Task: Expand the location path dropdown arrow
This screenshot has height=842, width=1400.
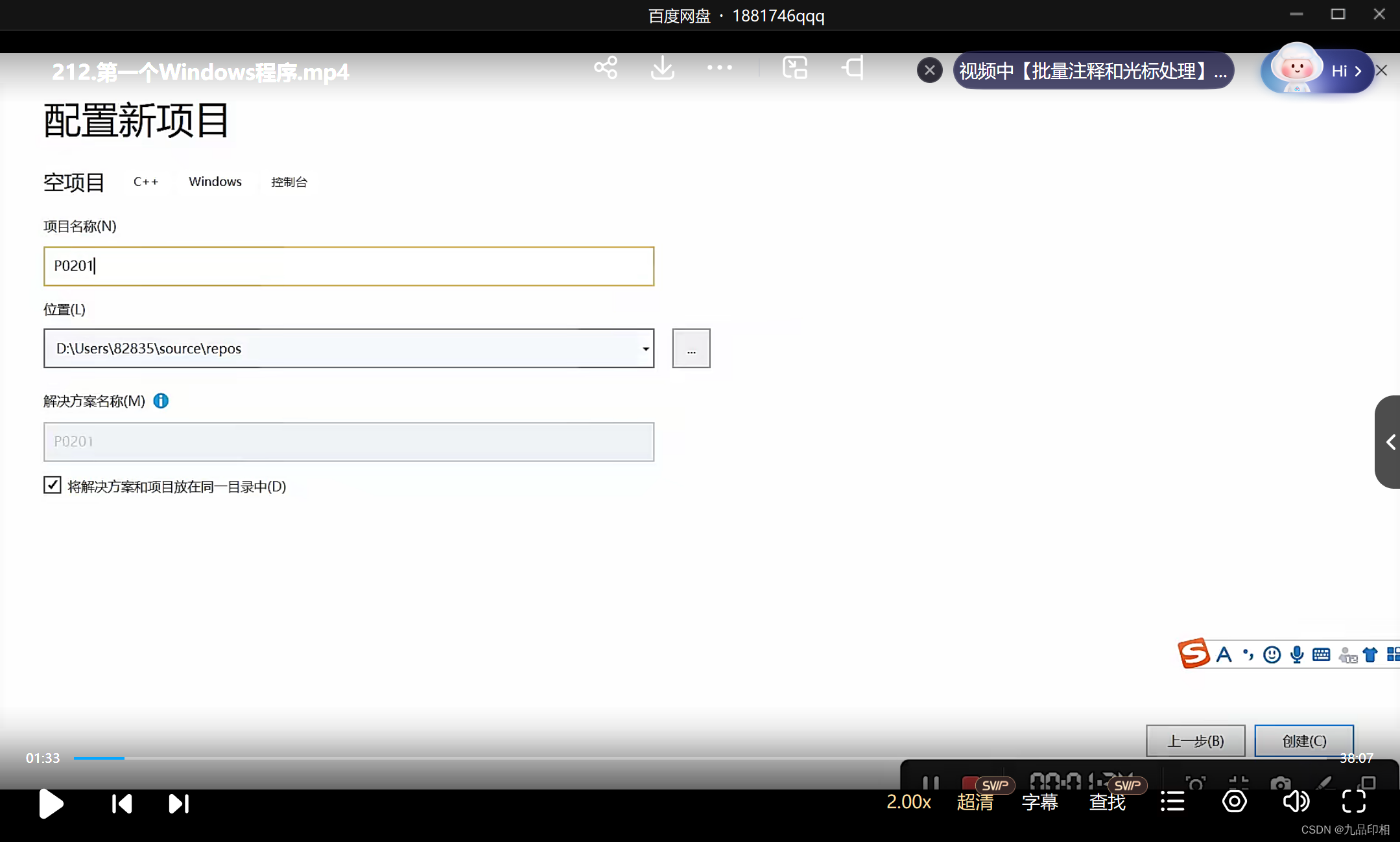Action: pyautogui.click(x=645, y=349)
